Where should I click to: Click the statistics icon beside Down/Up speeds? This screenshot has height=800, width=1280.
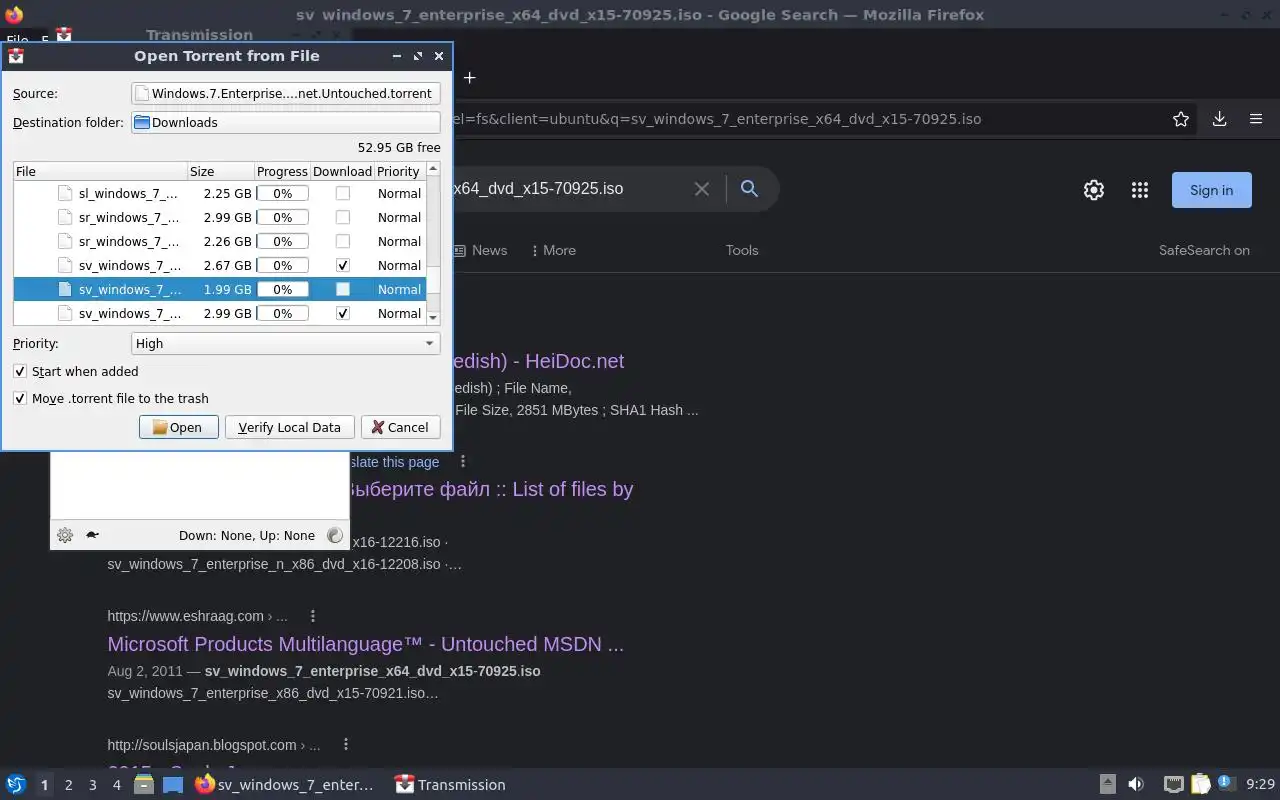(335, 535)
